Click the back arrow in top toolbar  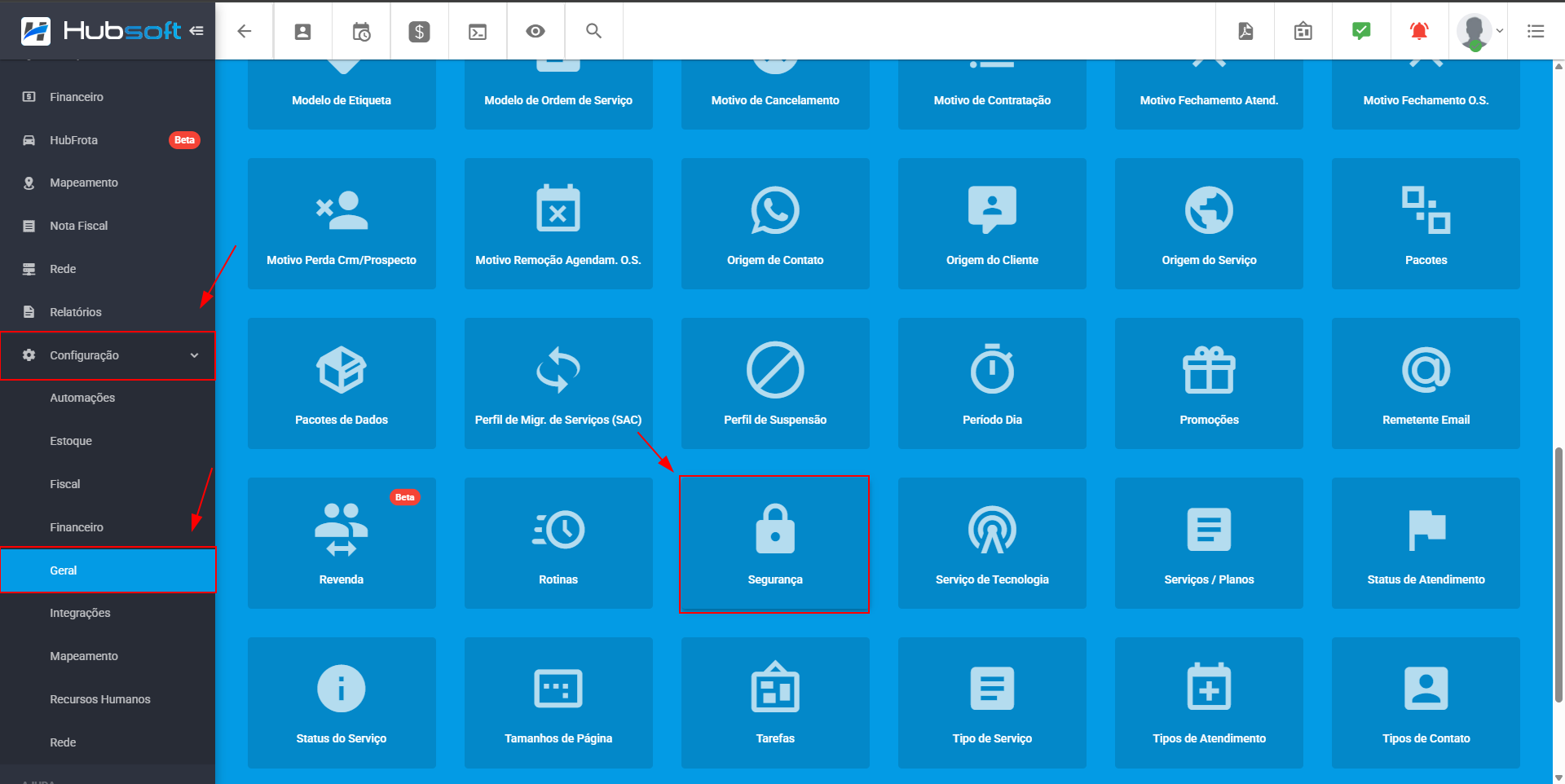click(244, 31)
